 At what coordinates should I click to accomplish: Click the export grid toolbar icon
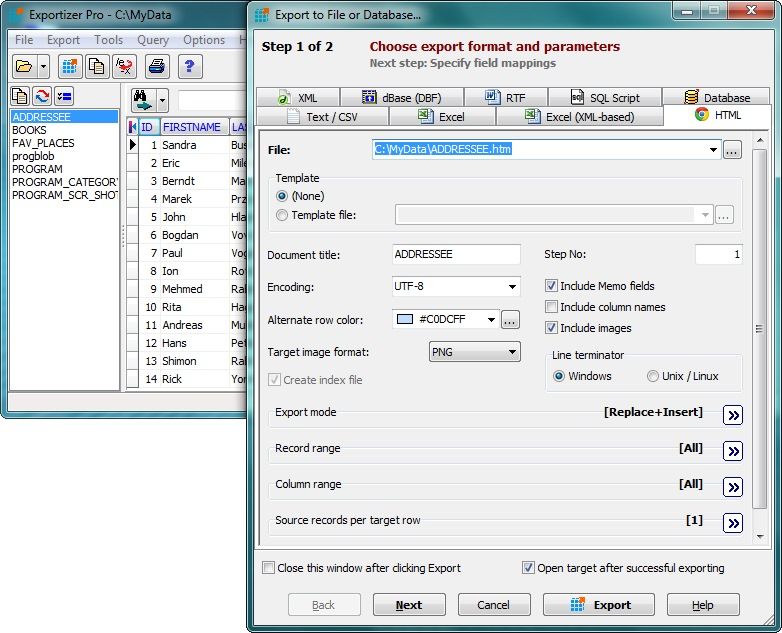click(x=70, y=67)
